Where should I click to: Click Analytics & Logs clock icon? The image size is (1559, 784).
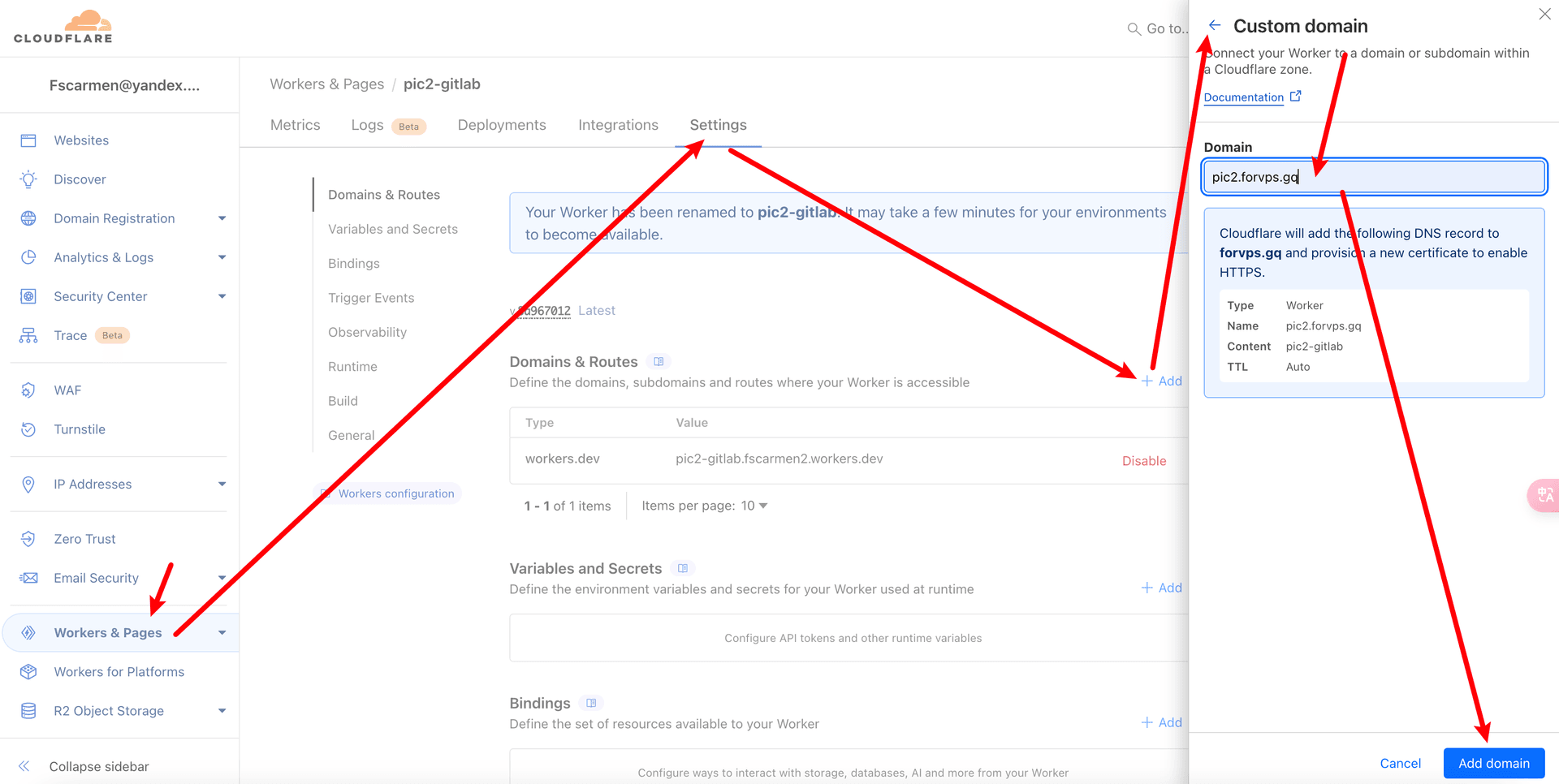(x=28, y=257)
